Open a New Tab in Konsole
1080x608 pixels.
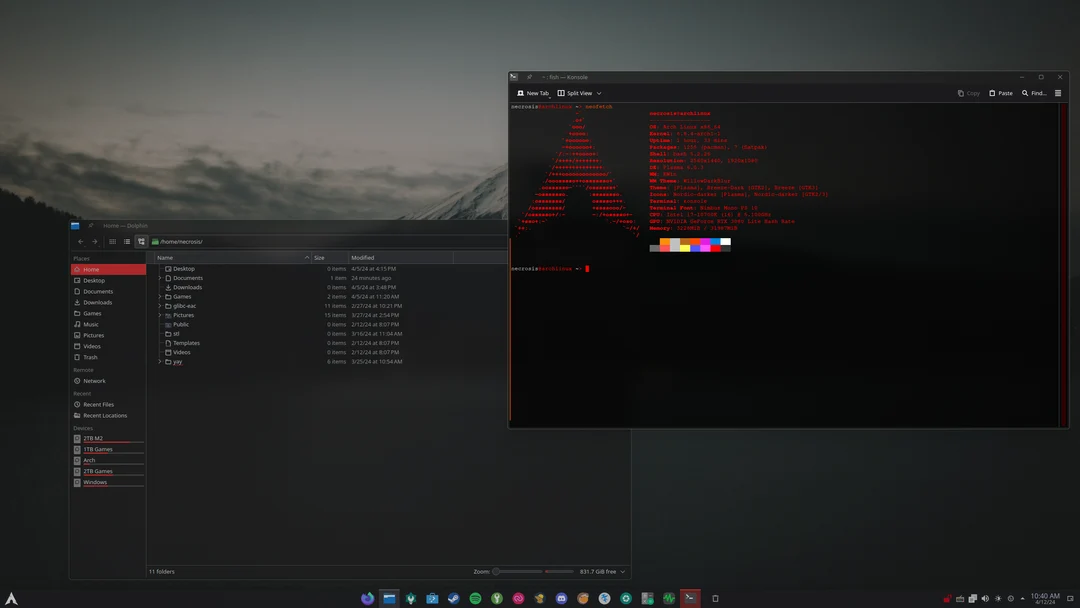533,92
